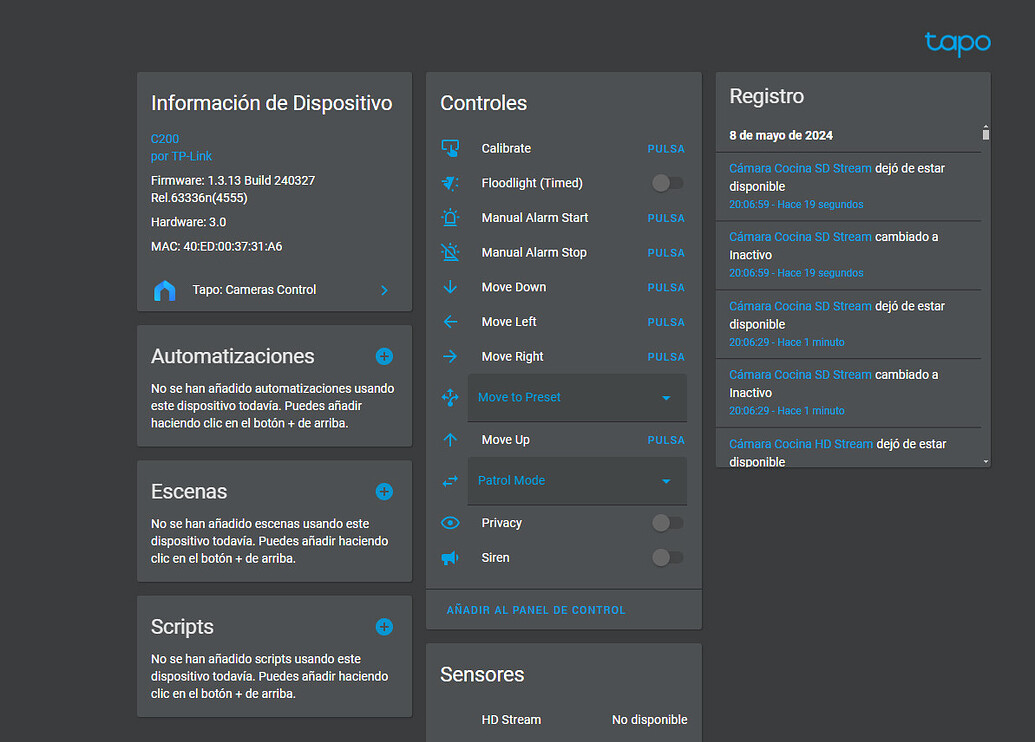Click the Move Up arrow icon
This screenshot has width=1035, height=742.
click(x=450, y=440)
